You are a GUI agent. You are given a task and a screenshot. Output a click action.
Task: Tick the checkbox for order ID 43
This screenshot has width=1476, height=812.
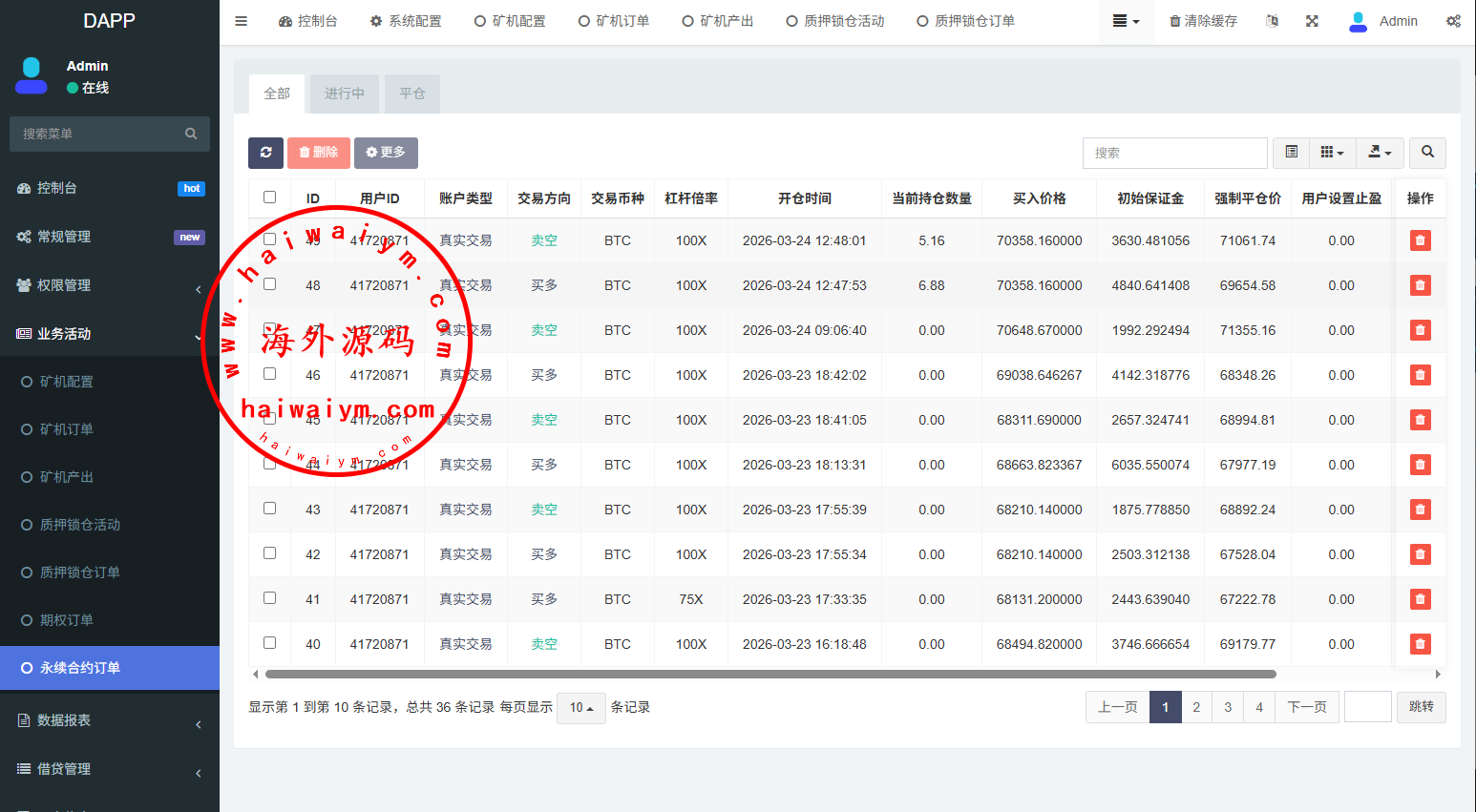tap(269, 509)
